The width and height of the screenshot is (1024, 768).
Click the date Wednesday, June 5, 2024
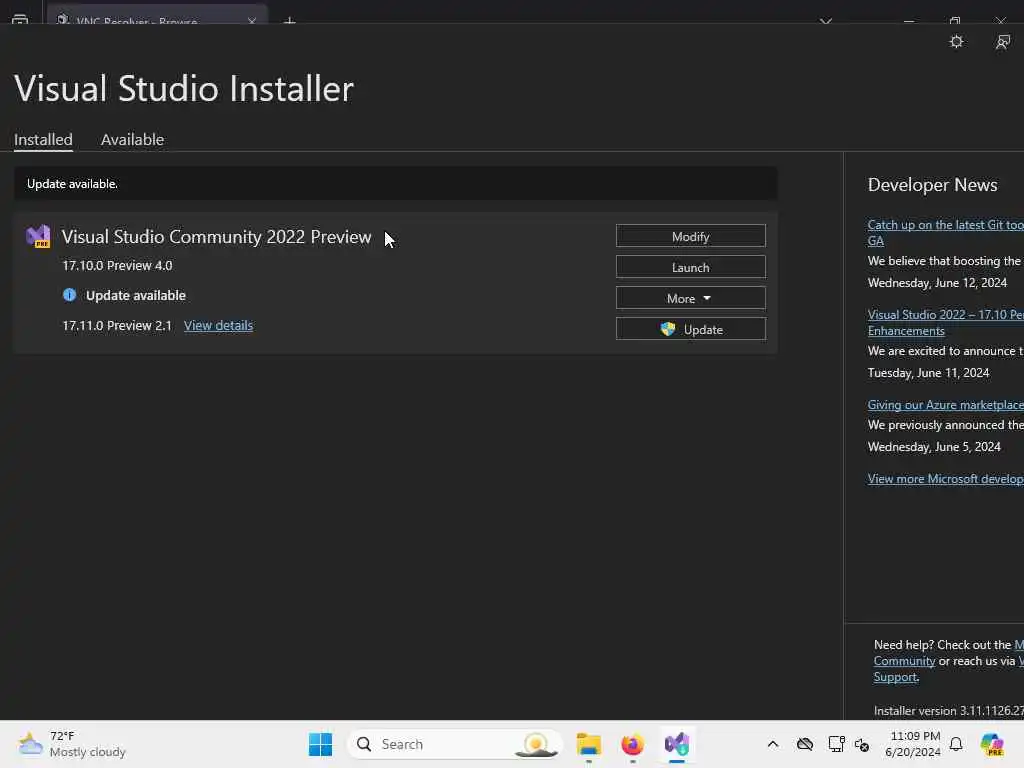tap(934, 447)
